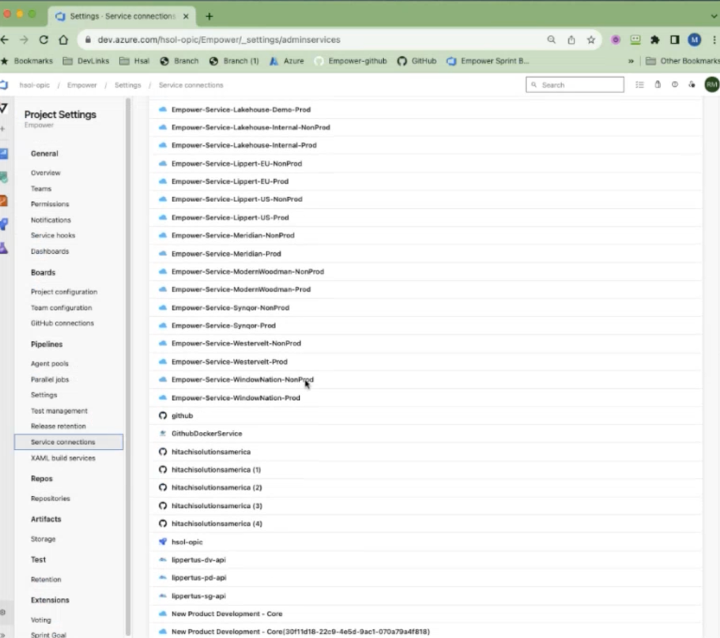Viewport: 720px width, 638px height.
Task: Open the DevLinks bookmarks folder
Action: tap(86, 61)
